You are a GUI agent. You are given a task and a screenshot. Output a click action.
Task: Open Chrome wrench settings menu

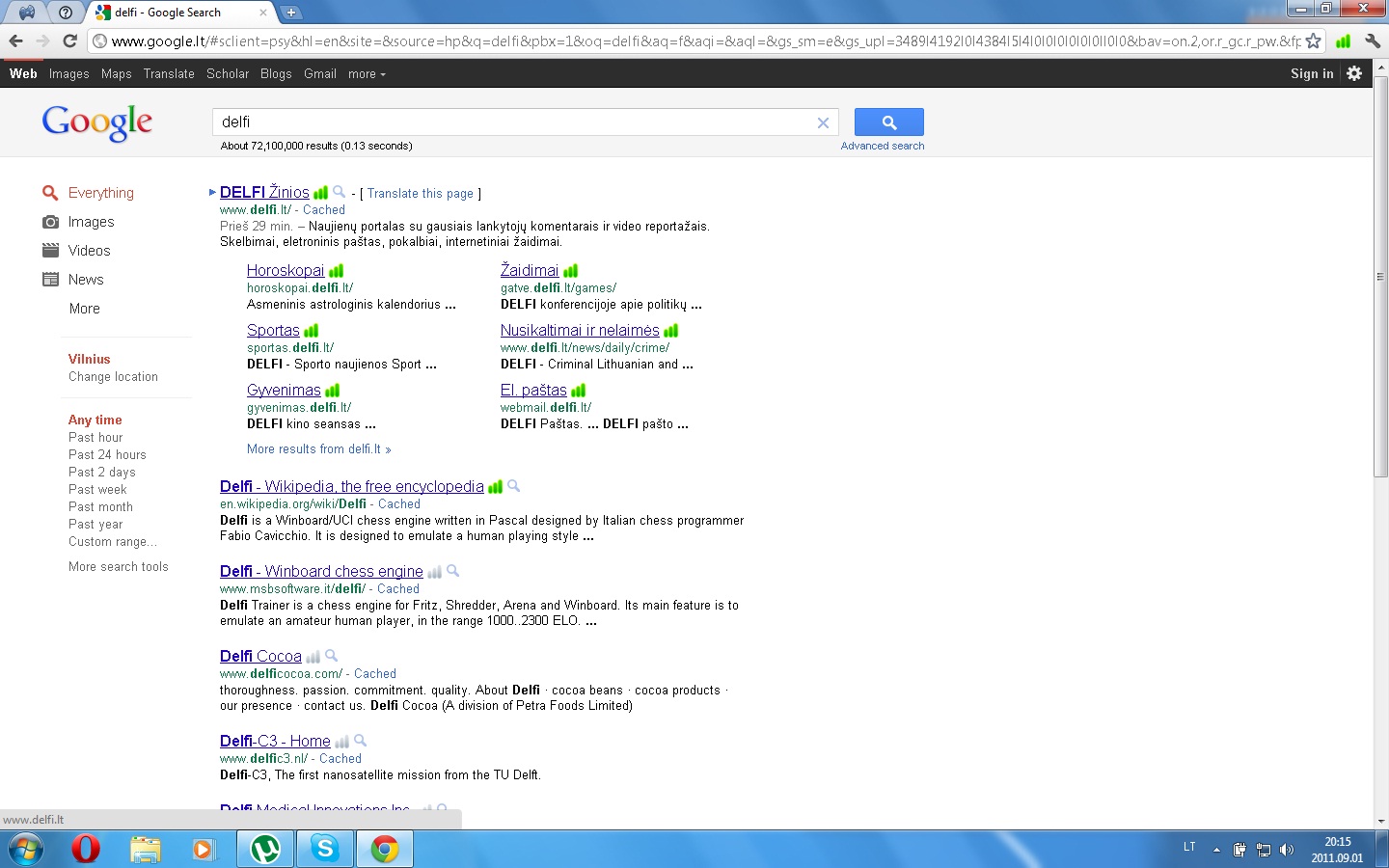point(1373,41)
